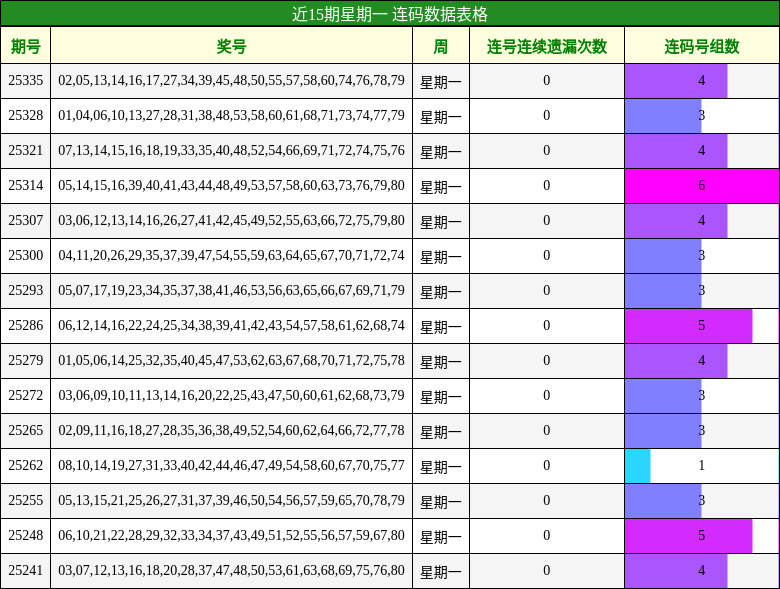Click the omission count 0 in row 25286
Screen dimensions: 780x589
[547, 325]
